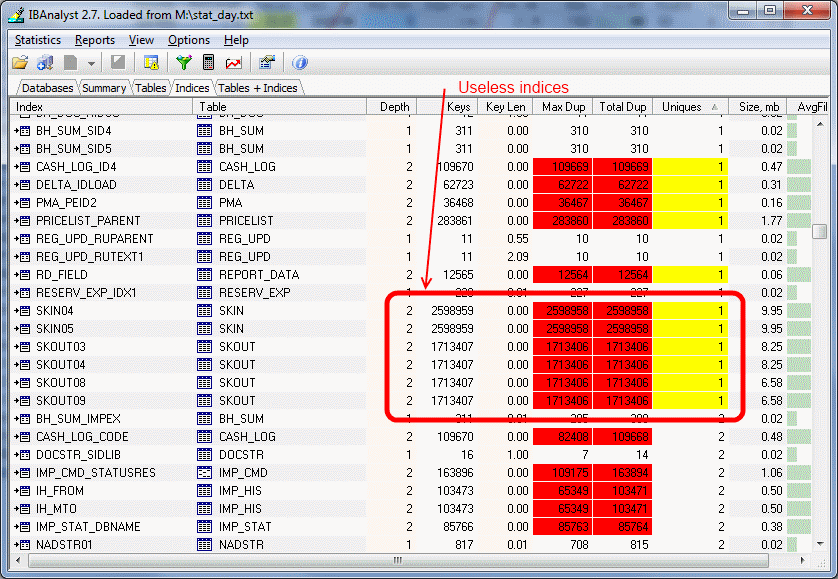Click the table icon beside IMP_CMD
This screenshot has width=838, height=579.
pyautogui.click(x=205, y=473)
